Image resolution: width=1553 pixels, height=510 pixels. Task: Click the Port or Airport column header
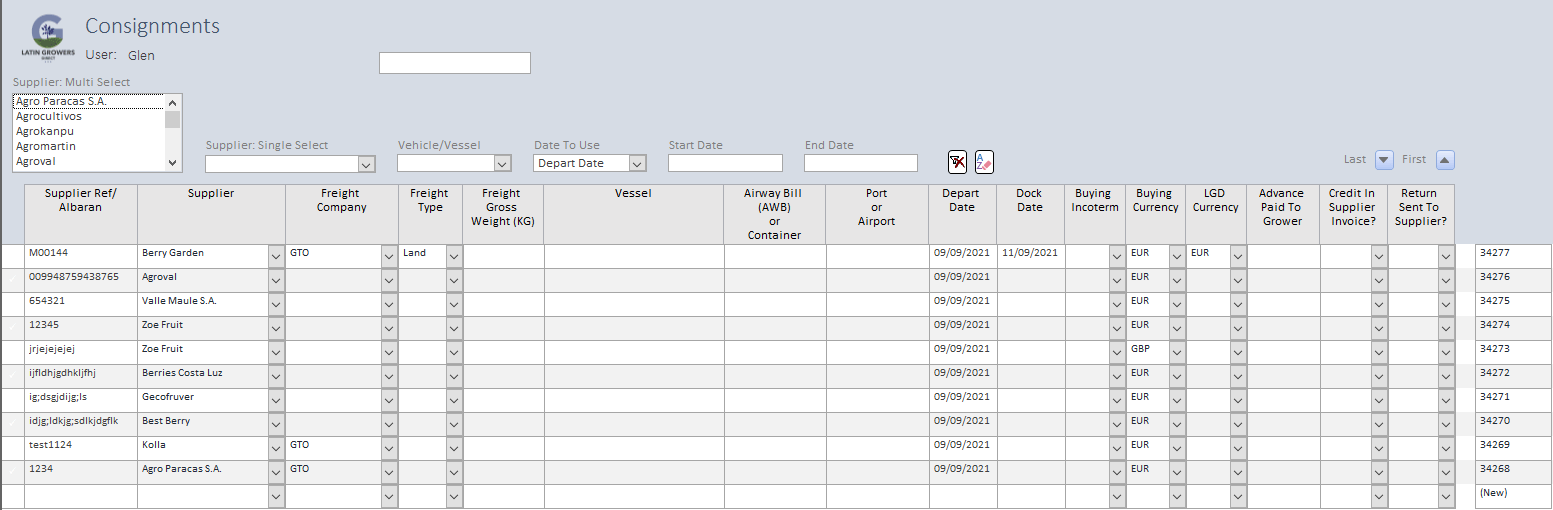click(877, 214)
